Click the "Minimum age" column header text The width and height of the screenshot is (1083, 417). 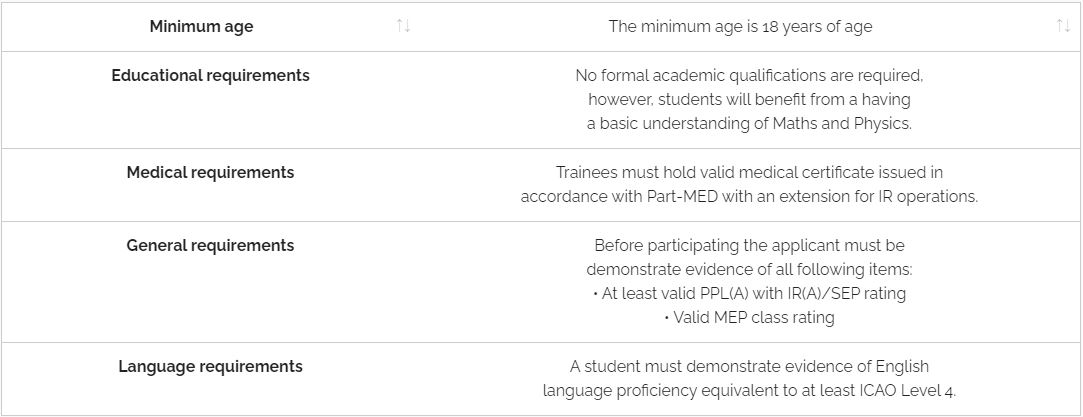pos(201,27)
